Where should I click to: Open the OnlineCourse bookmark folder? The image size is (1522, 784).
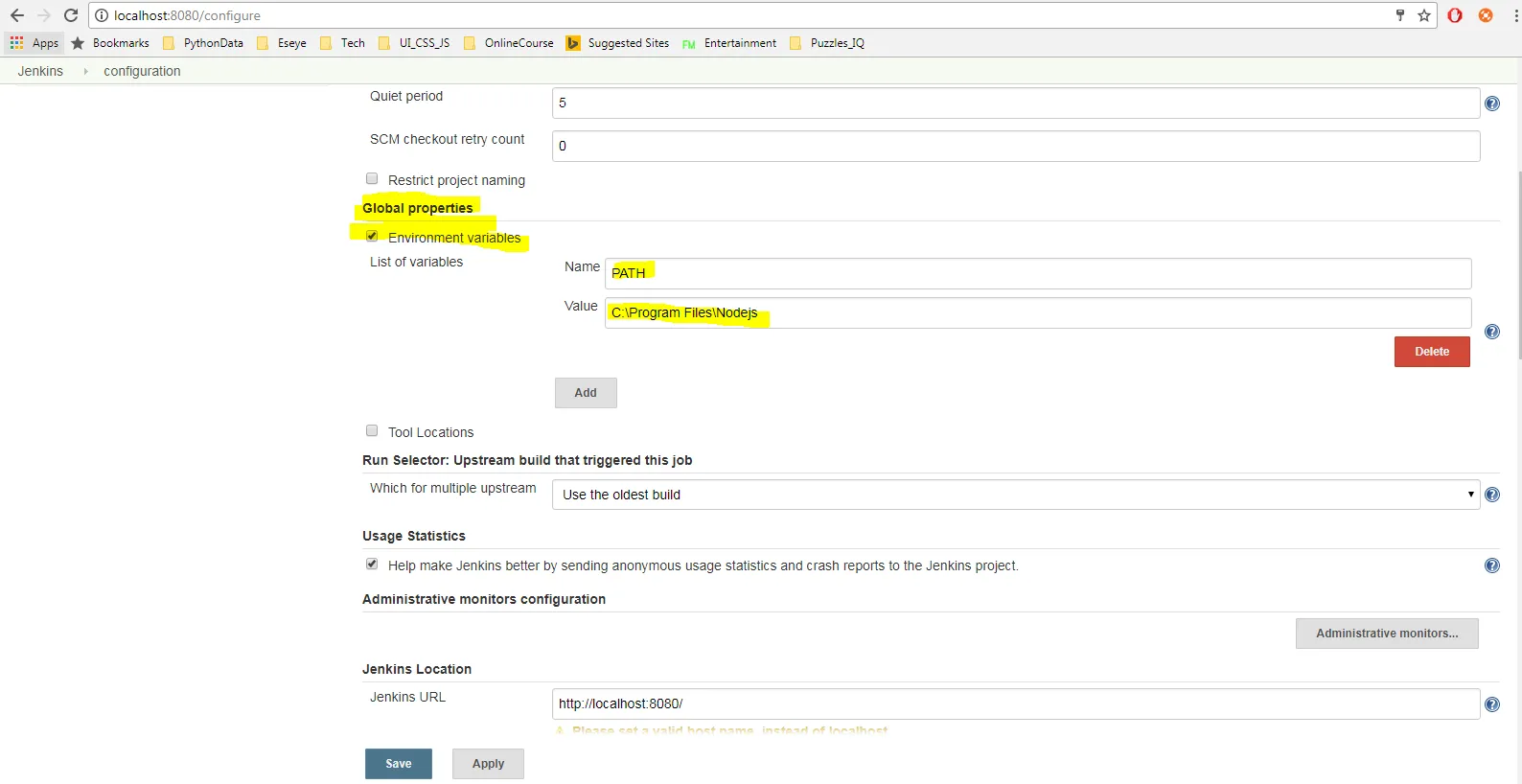508,43
